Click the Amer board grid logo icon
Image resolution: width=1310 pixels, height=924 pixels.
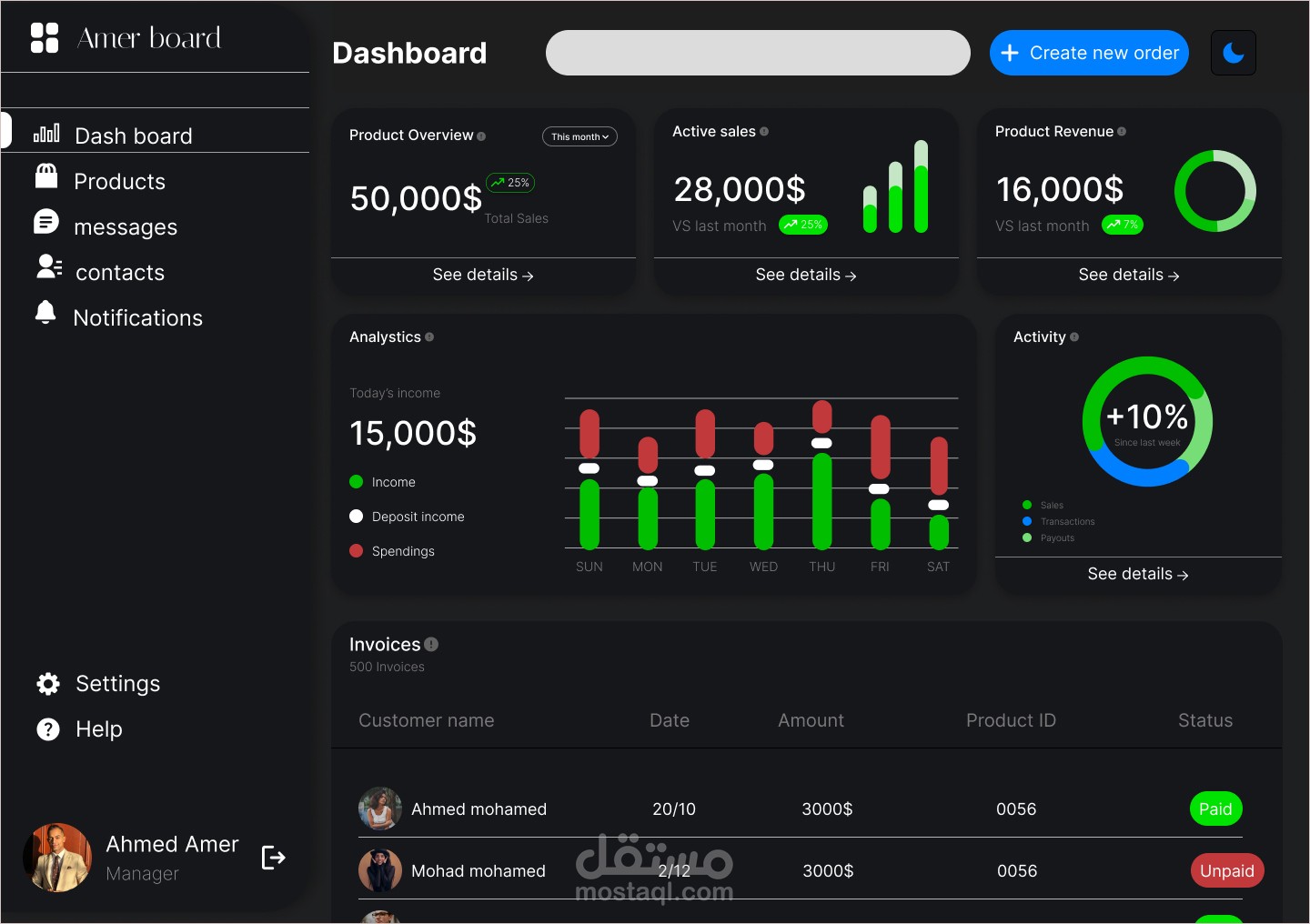click(45, 38)
